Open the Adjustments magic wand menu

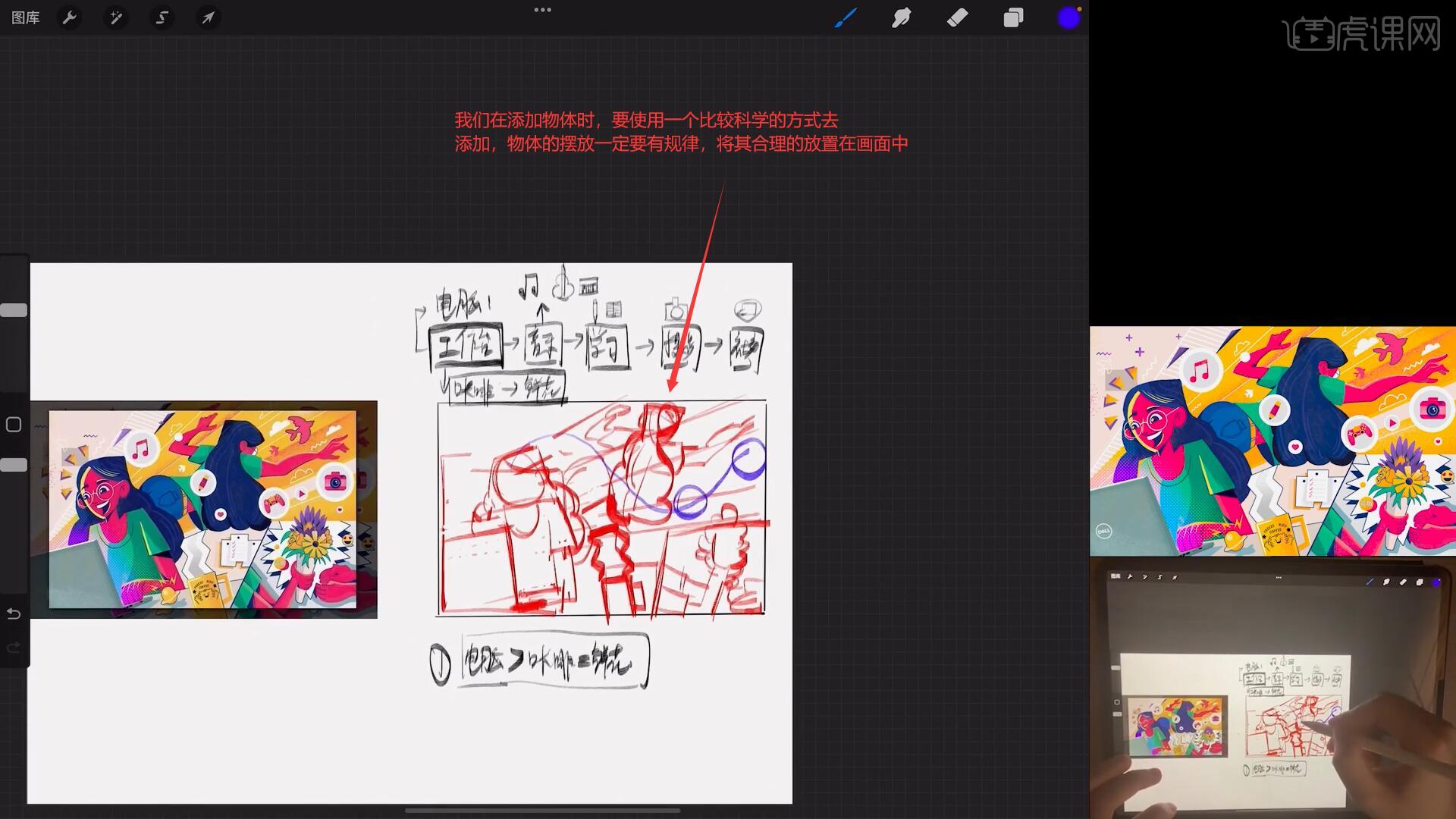[116, 17]
